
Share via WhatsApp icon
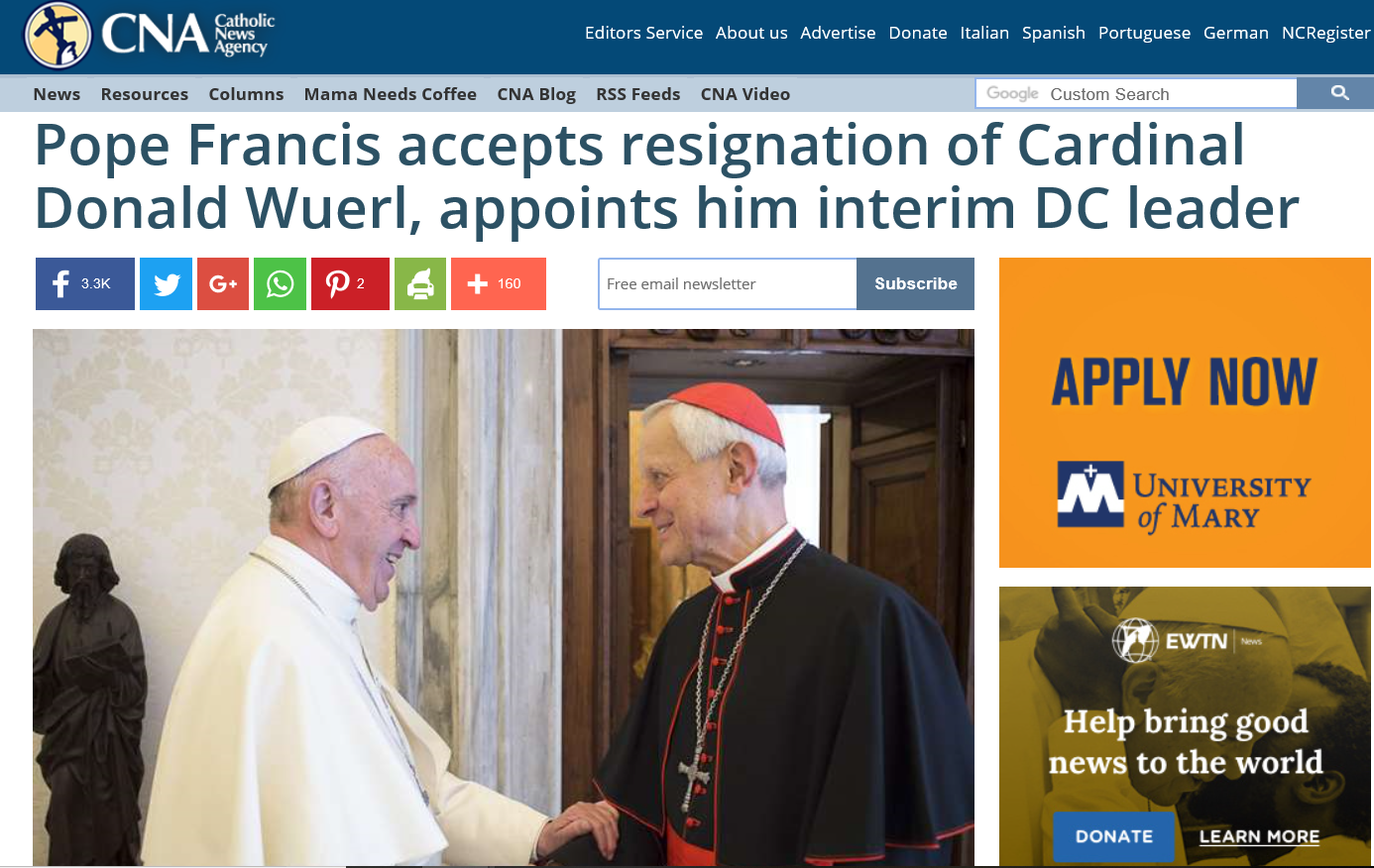point(280,283)
